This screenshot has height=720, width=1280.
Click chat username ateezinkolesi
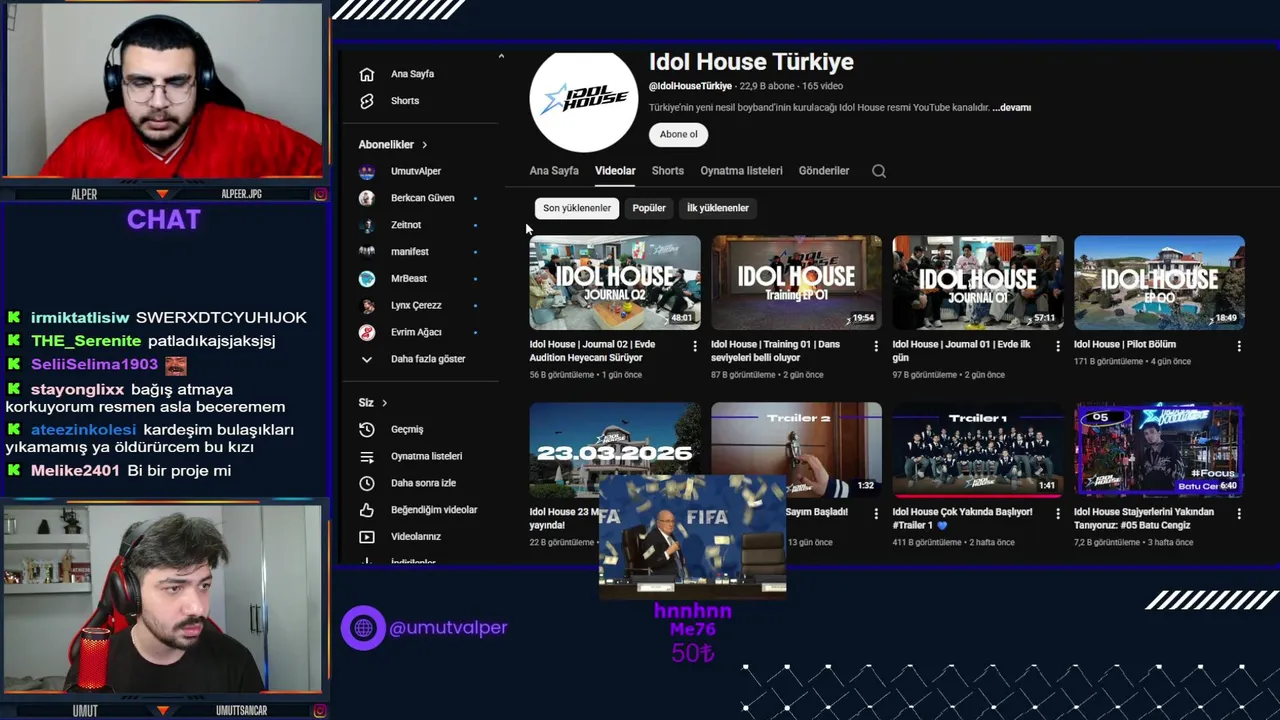coord(83,430)
